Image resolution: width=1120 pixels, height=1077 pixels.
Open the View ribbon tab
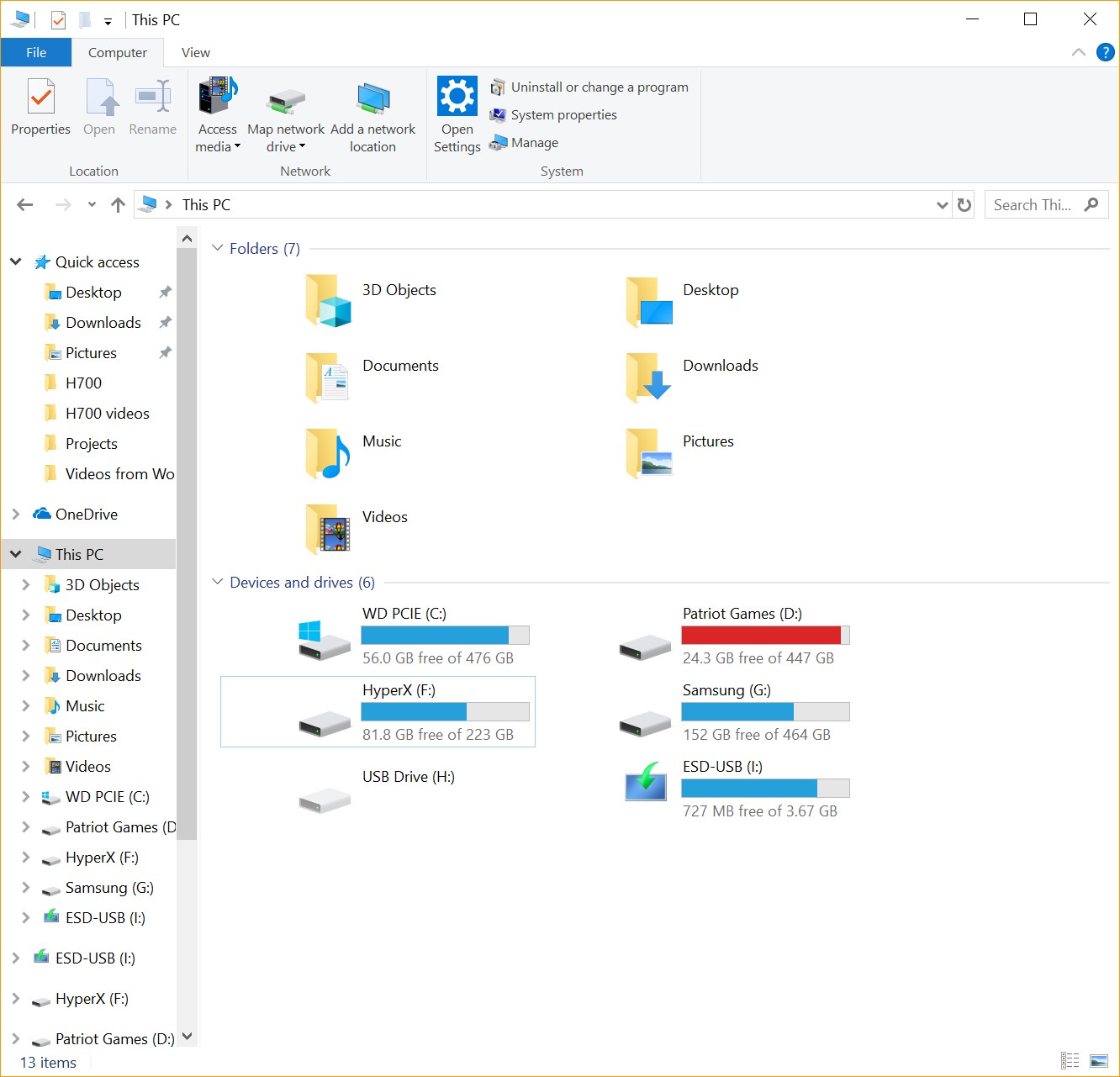195,52
